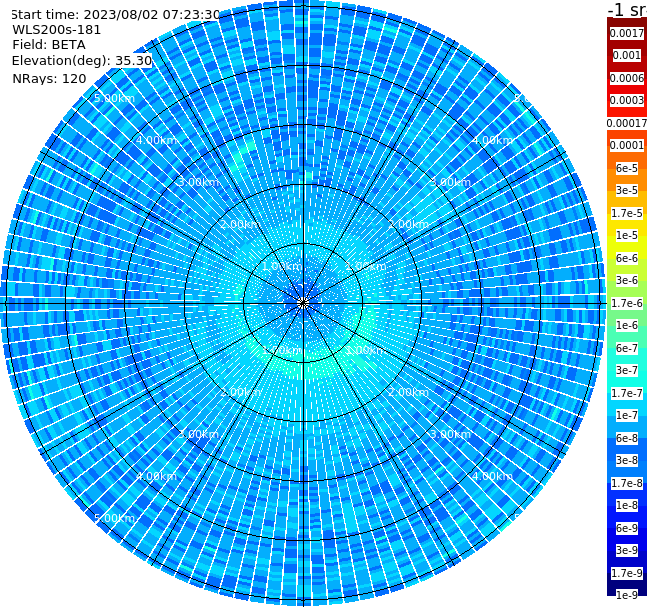Select the 1e-8 colorbar tick label
Screen dimensions: 647x607
(x=627, y=505)
